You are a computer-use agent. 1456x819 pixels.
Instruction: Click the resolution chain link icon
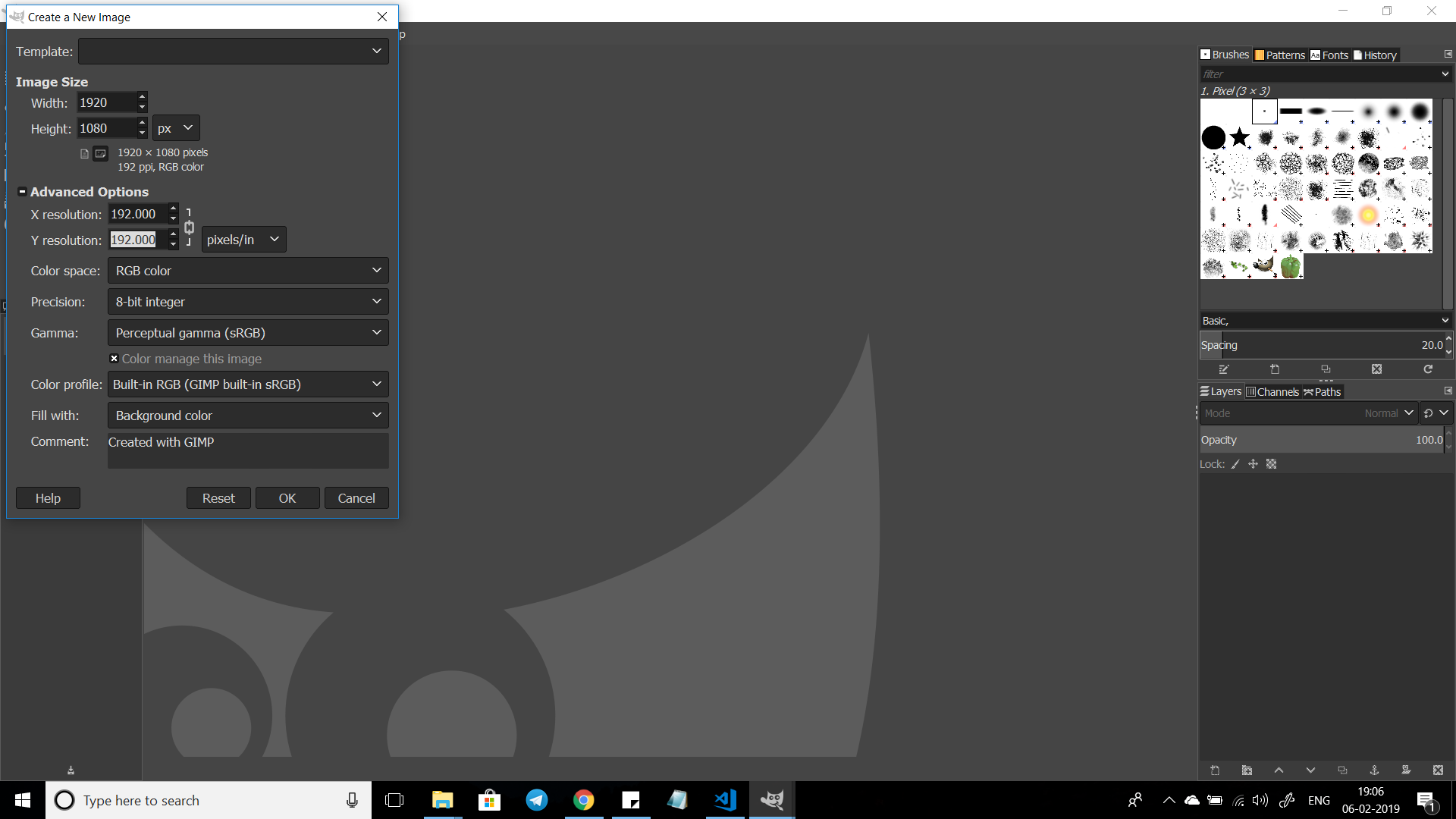click(x=189, y=227)
